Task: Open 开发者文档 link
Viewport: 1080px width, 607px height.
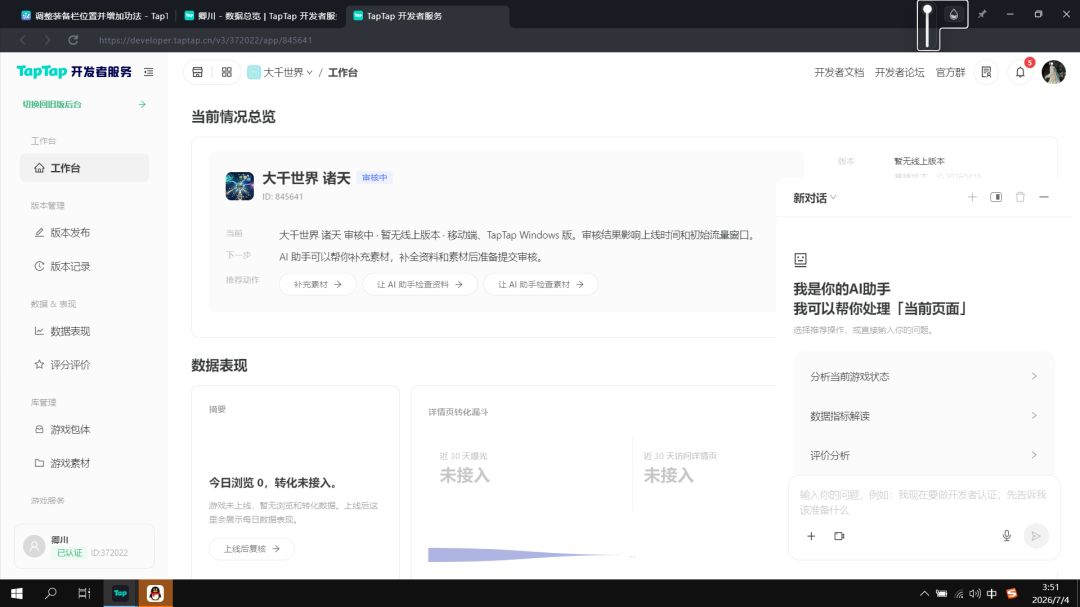Action: coord(838,72)
